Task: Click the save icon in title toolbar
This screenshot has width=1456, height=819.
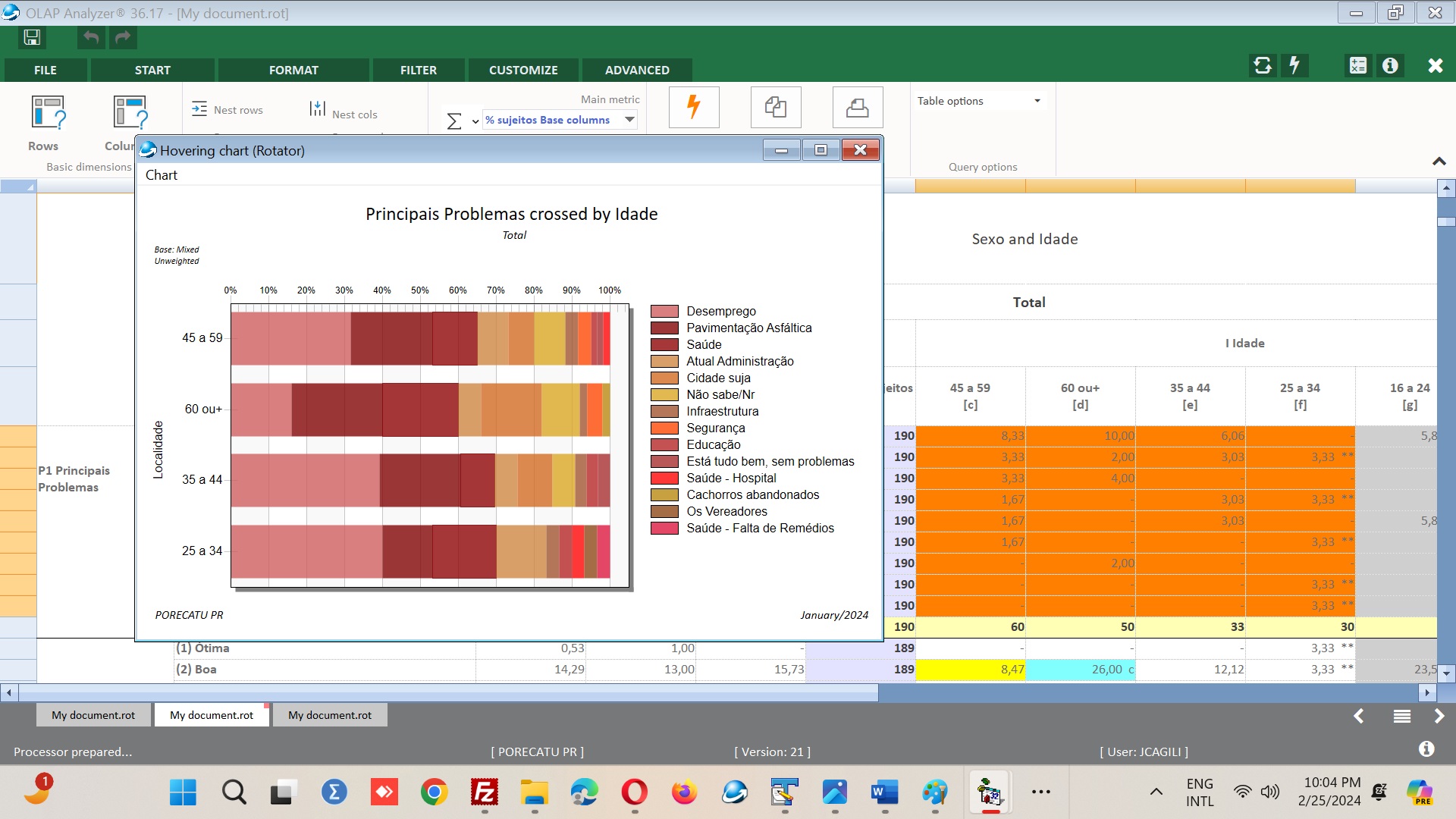Action: point(32,37)
